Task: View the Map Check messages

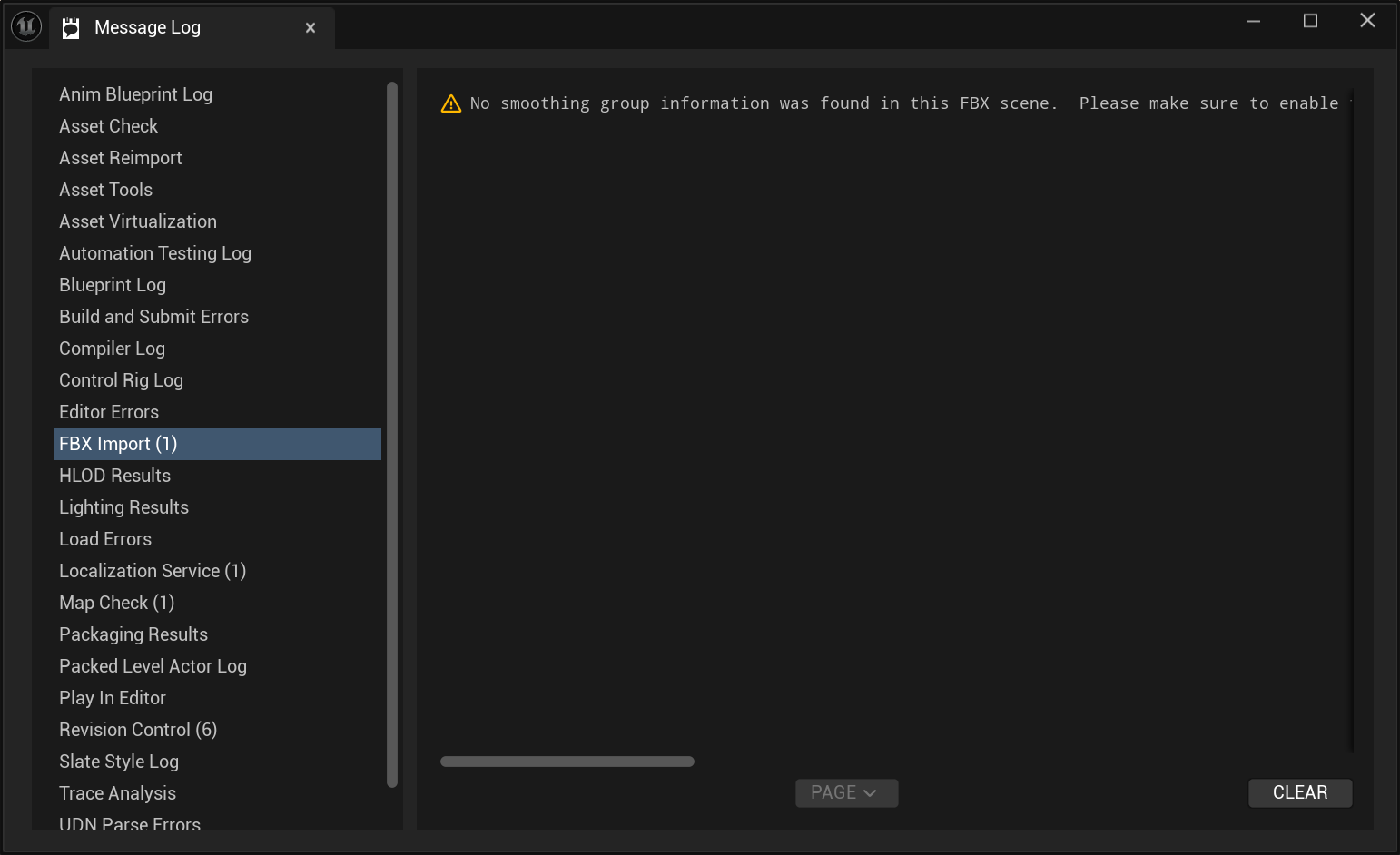Action: coord(116,602)
